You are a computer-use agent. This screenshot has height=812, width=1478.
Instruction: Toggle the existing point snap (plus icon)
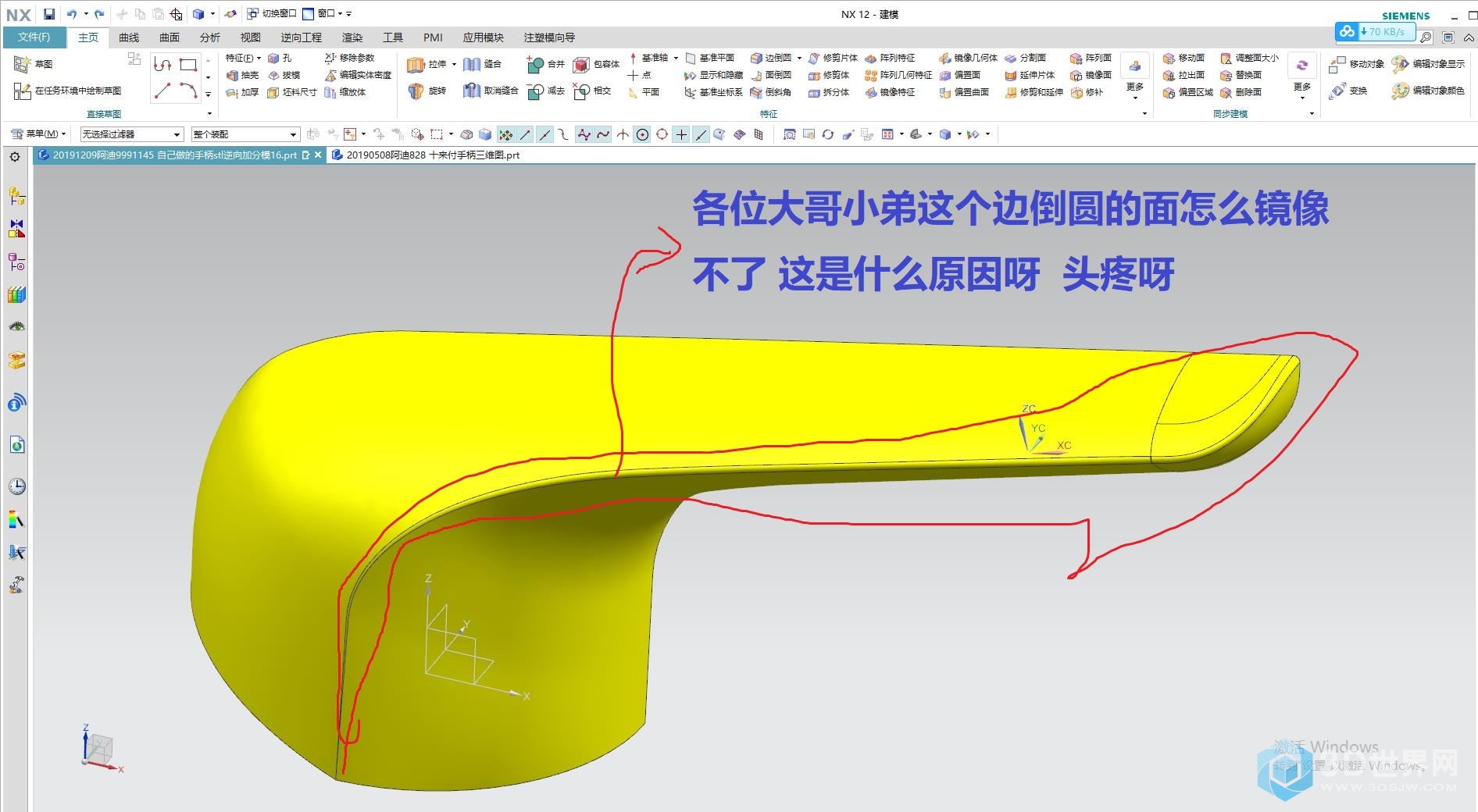(x=681, y=134)
